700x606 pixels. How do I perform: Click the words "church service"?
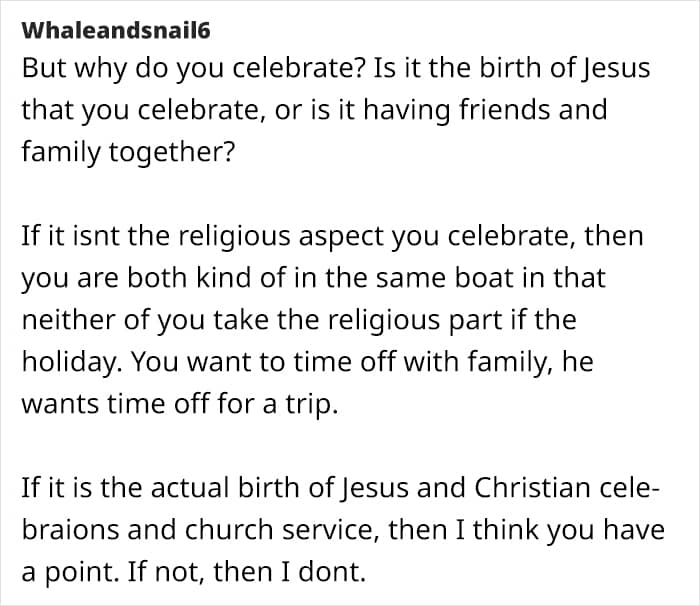click(x=278, y=530)
